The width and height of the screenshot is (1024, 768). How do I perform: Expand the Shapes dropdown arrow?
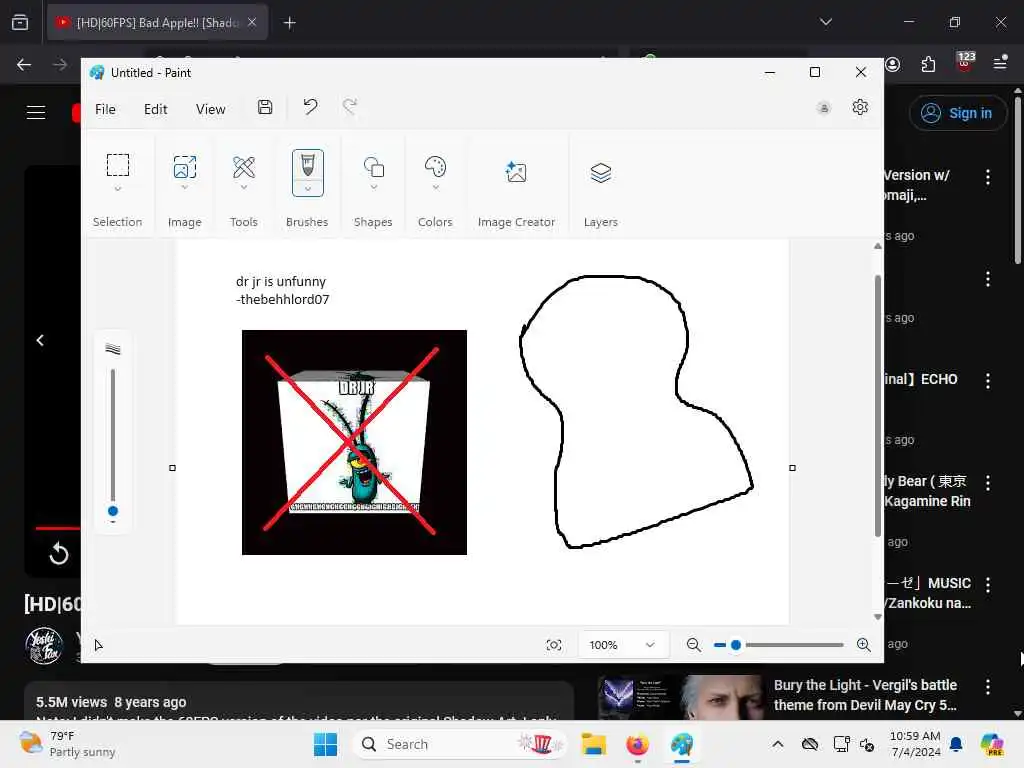click(x=374, y=187)
